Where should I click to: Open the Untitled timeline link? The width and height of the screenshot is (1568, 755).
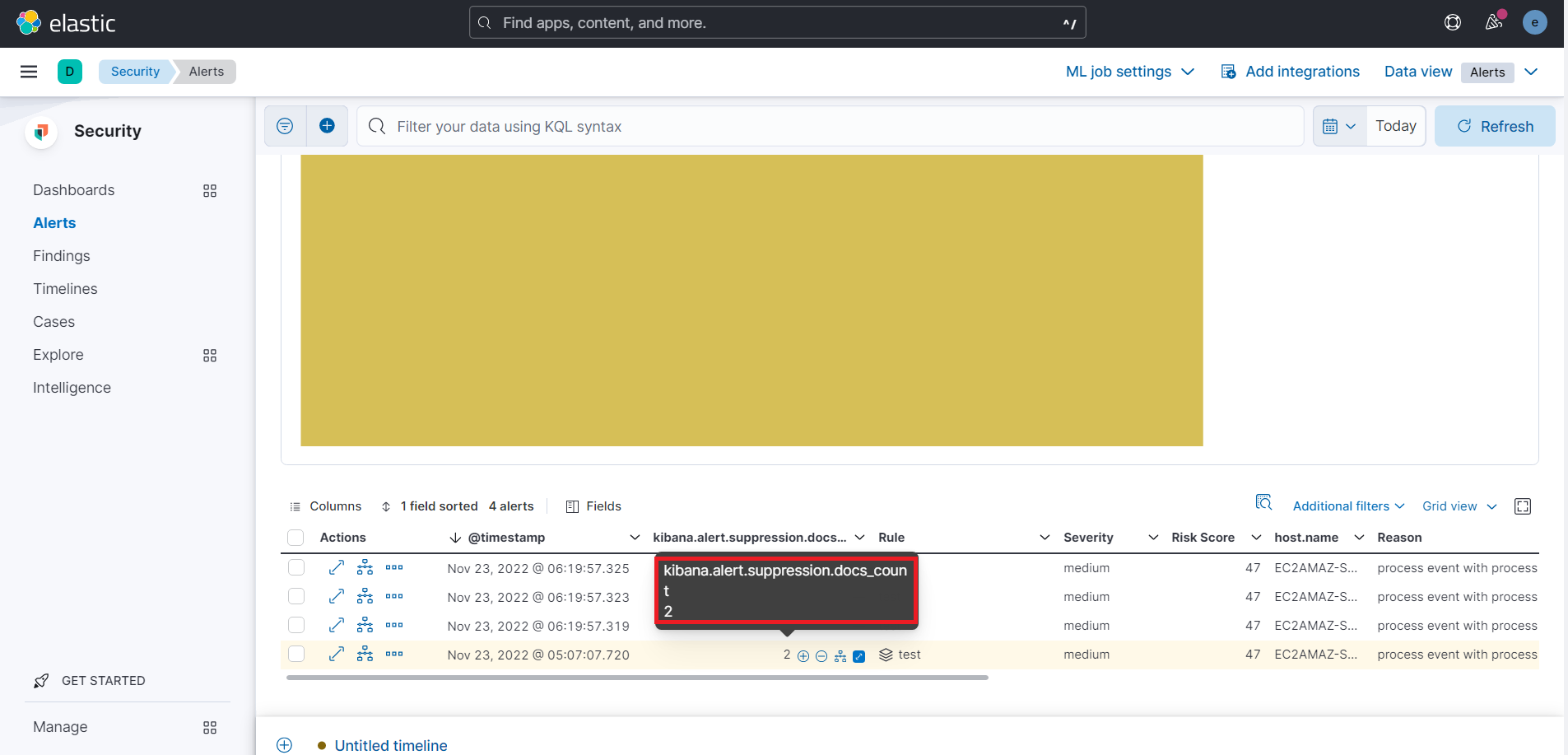[391, 744]
